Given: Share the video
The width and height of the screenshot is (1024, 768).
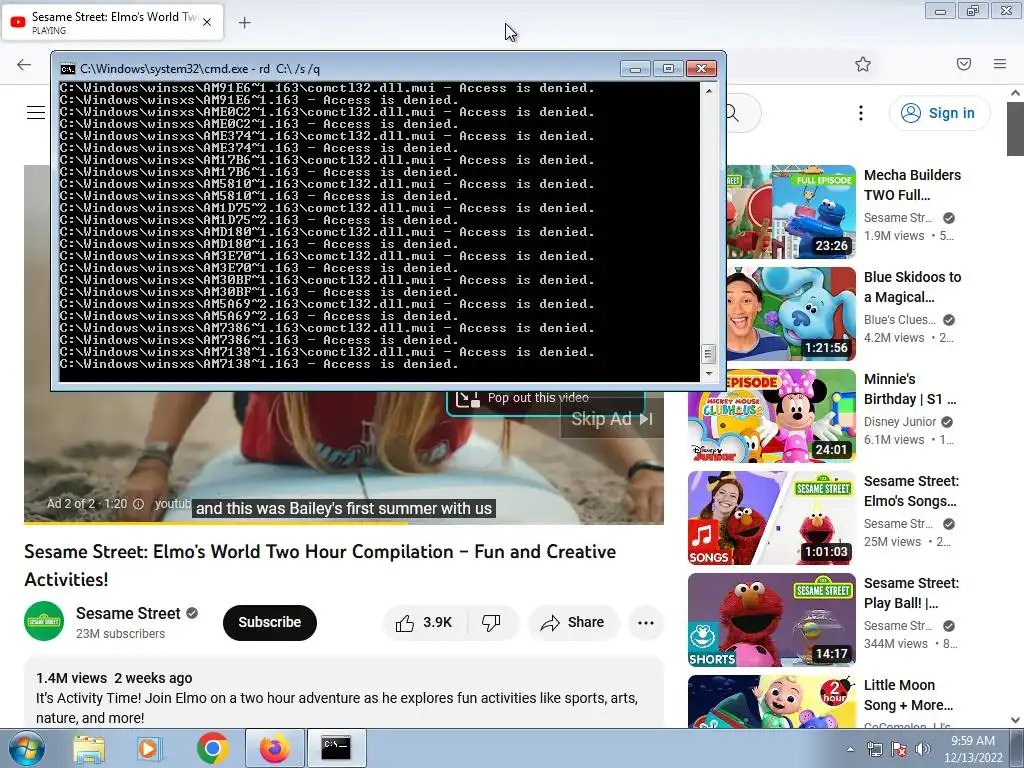Looking at the screenshot, I should click(x=572, y=622).
